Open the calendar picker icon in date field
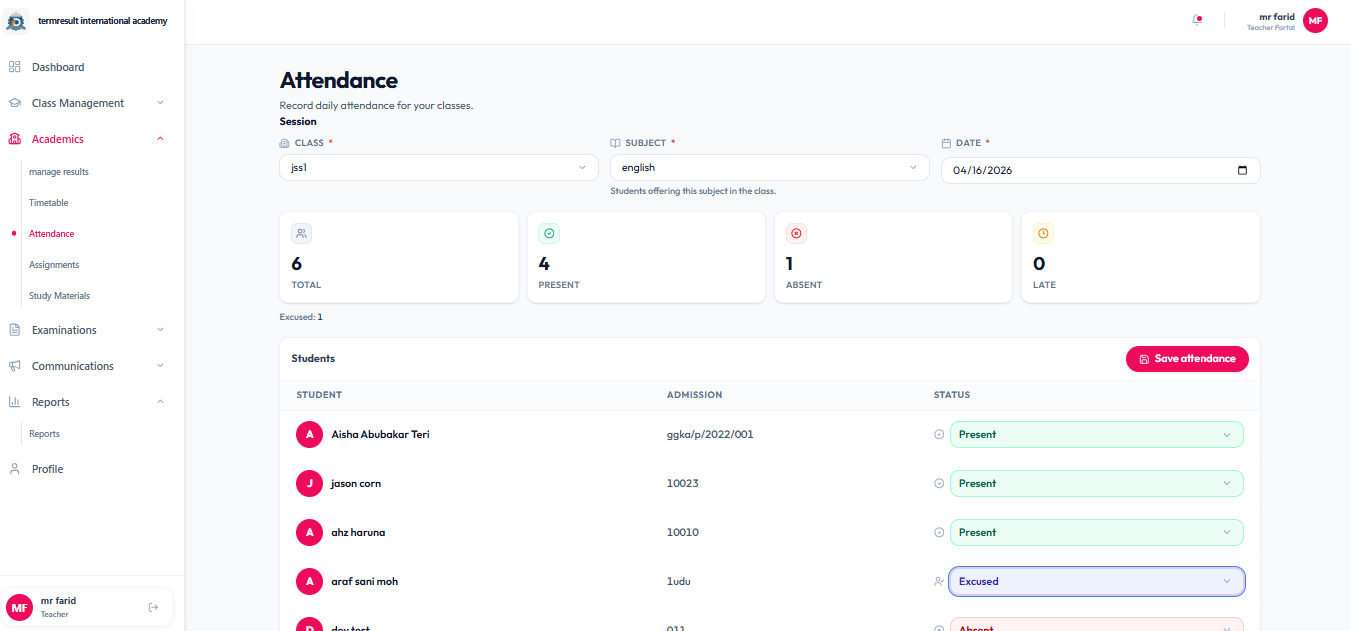Screen dimensions: 1351x631 point(1242,170)
